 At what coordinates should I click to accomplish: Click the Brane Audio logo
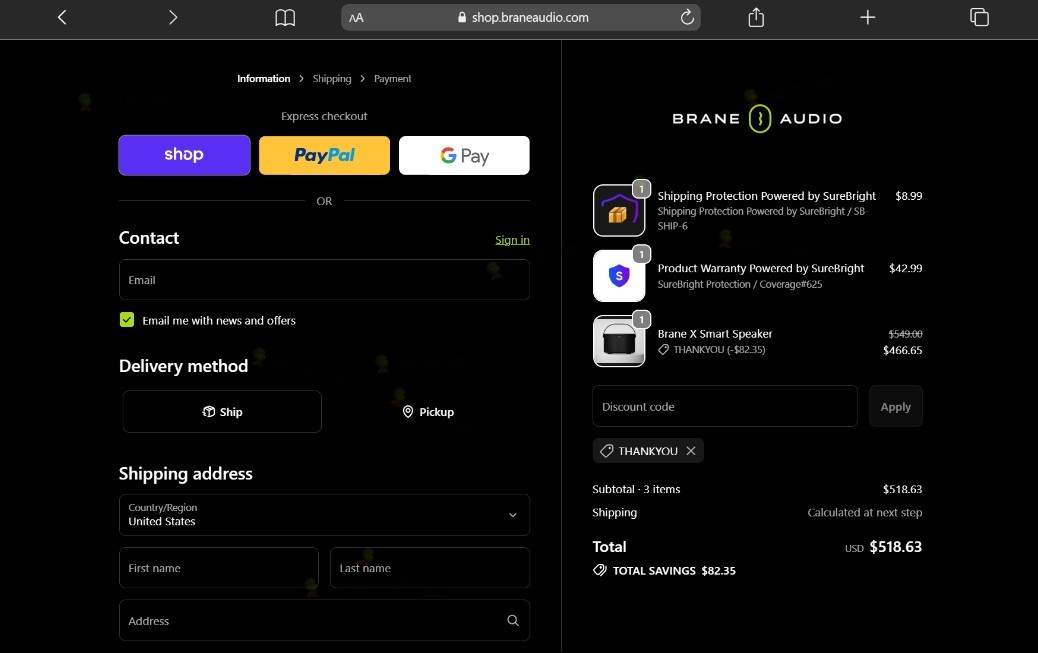[x=757, y=119]
